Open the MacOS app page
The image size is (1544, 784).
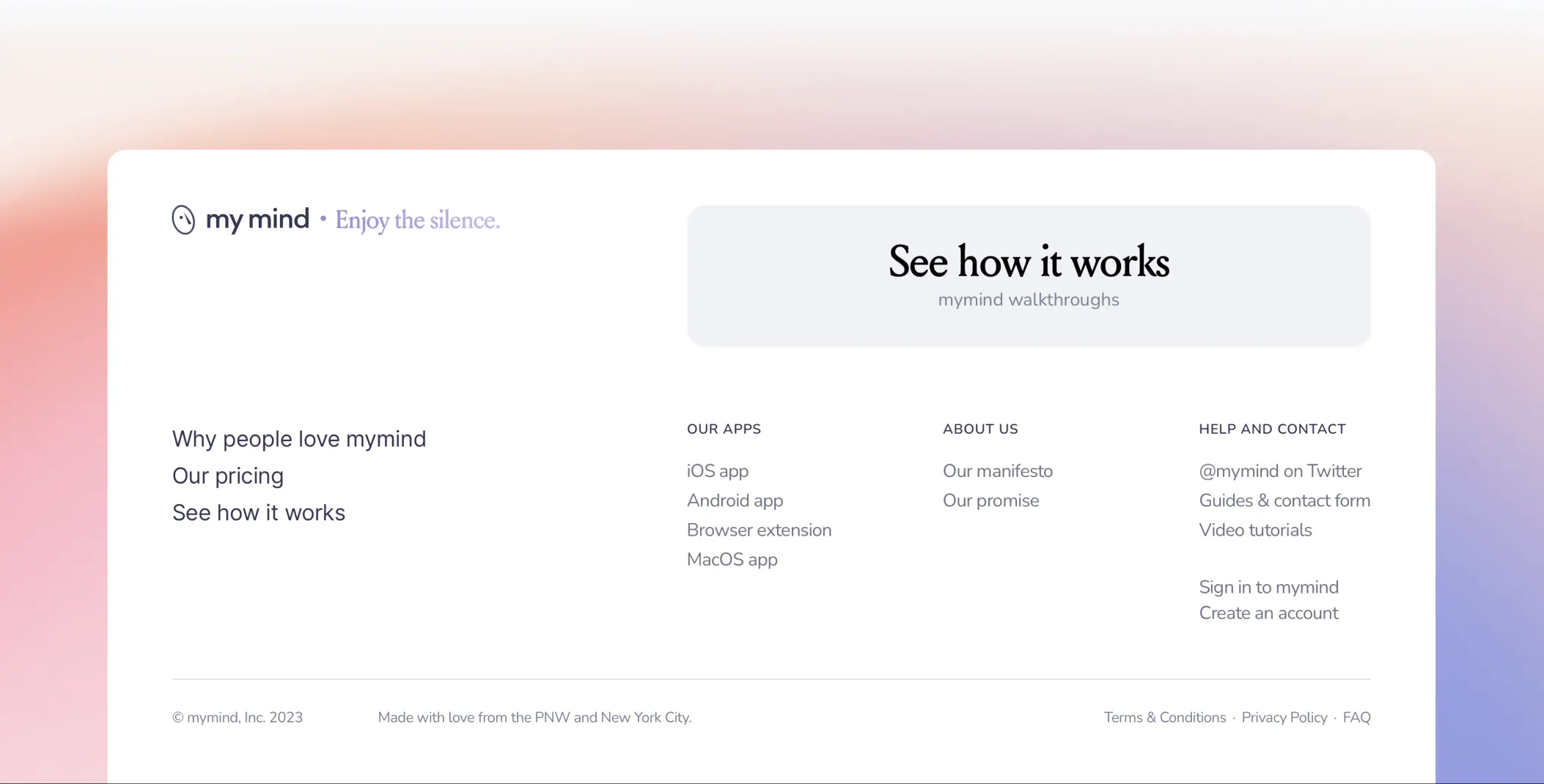click(x=731, y=559)
